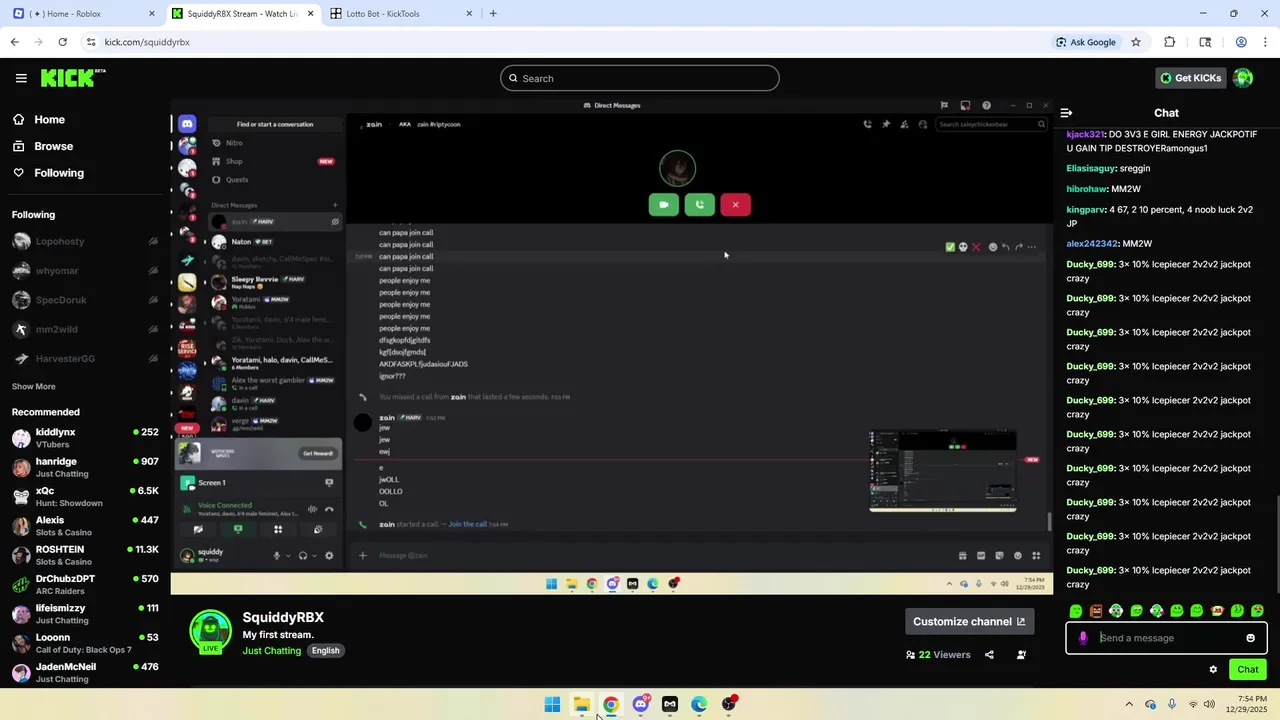Open the profile avatar menu beside Get KICKs
The image size is (1280, 720).
click(x=1243, y=78)
